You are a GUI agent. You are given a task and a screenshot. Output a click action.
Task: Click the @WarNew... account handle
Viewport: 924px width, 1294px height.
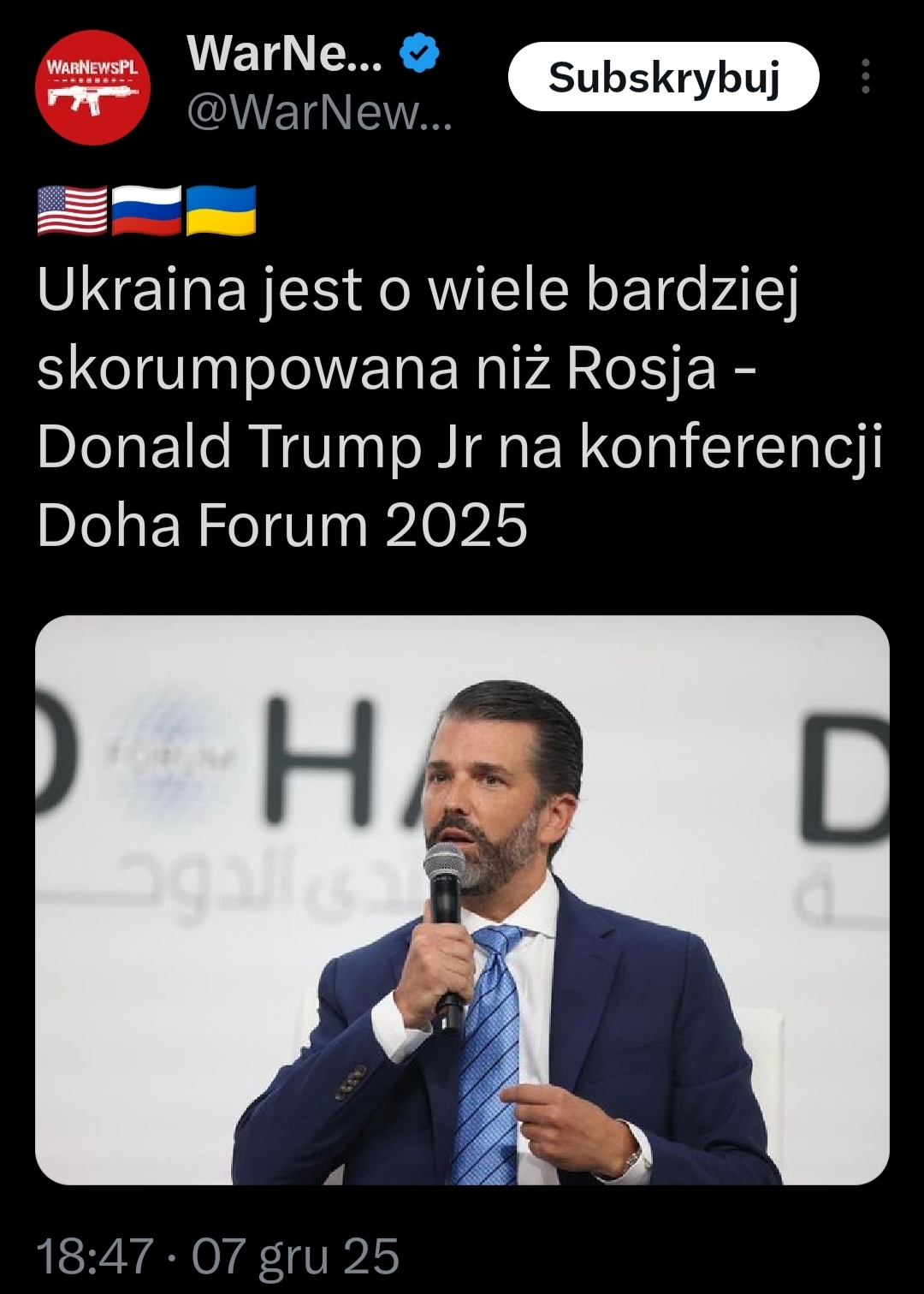tap(318, 111)
